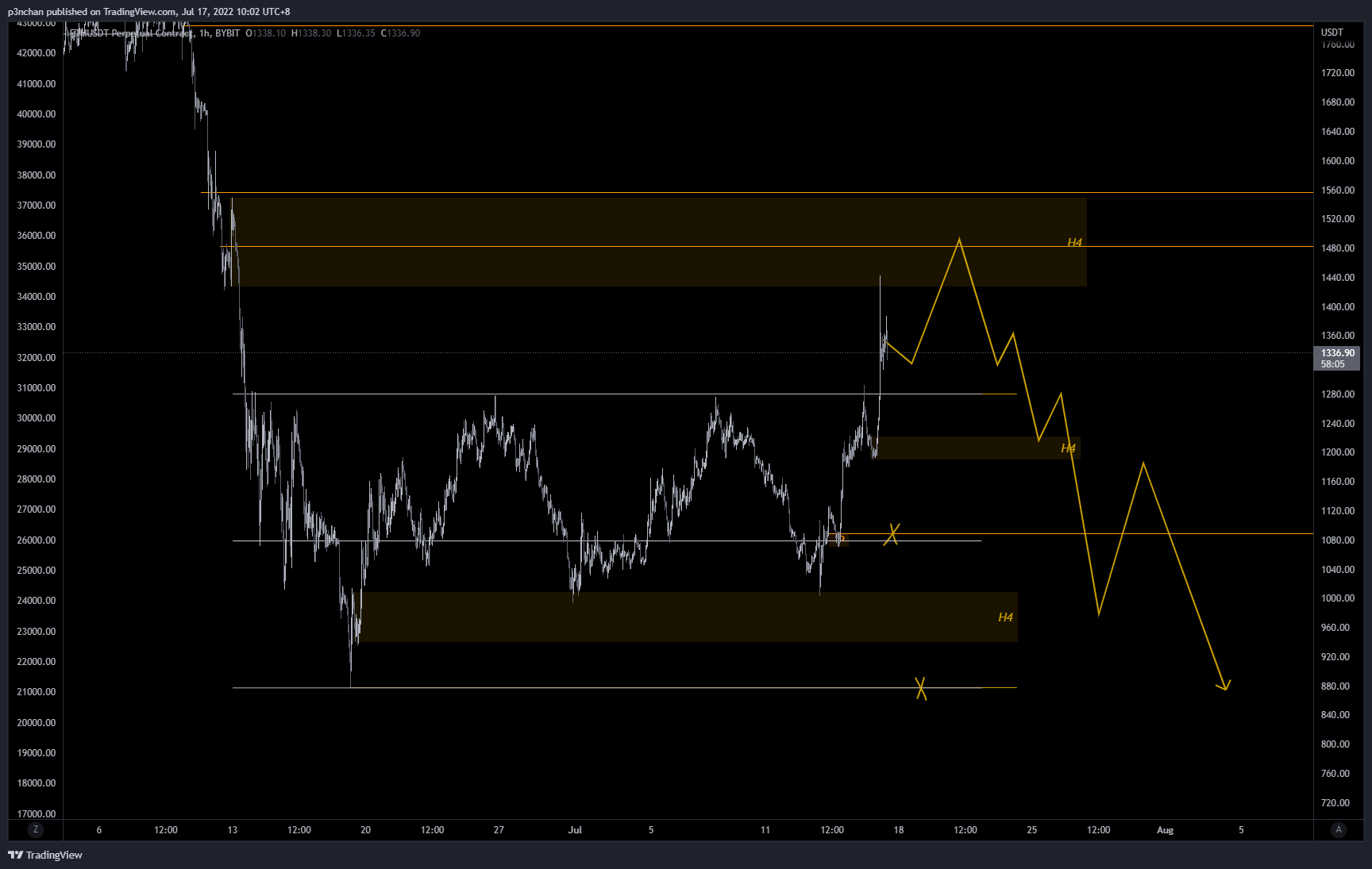This screenshot has width=1372, height=869.
Task: Click the 21000.00 left price label
Action: [37, 692]
